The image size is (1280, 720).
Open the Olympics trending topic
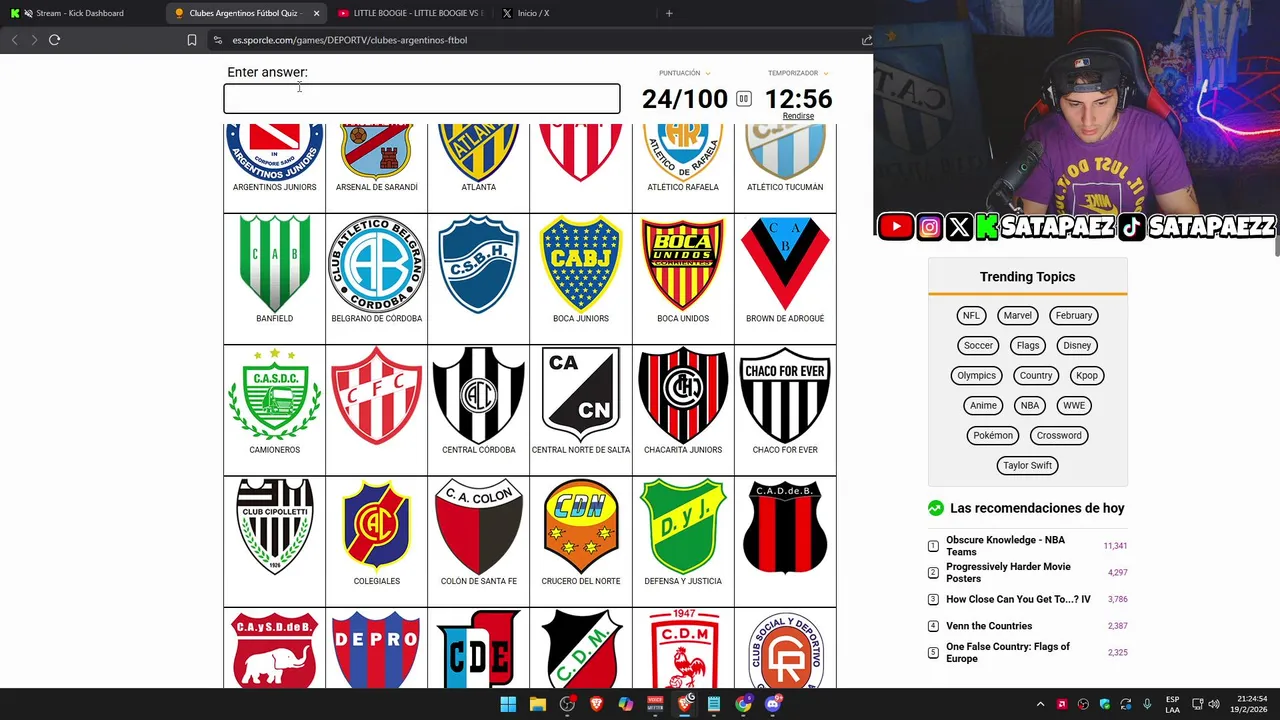976,375
